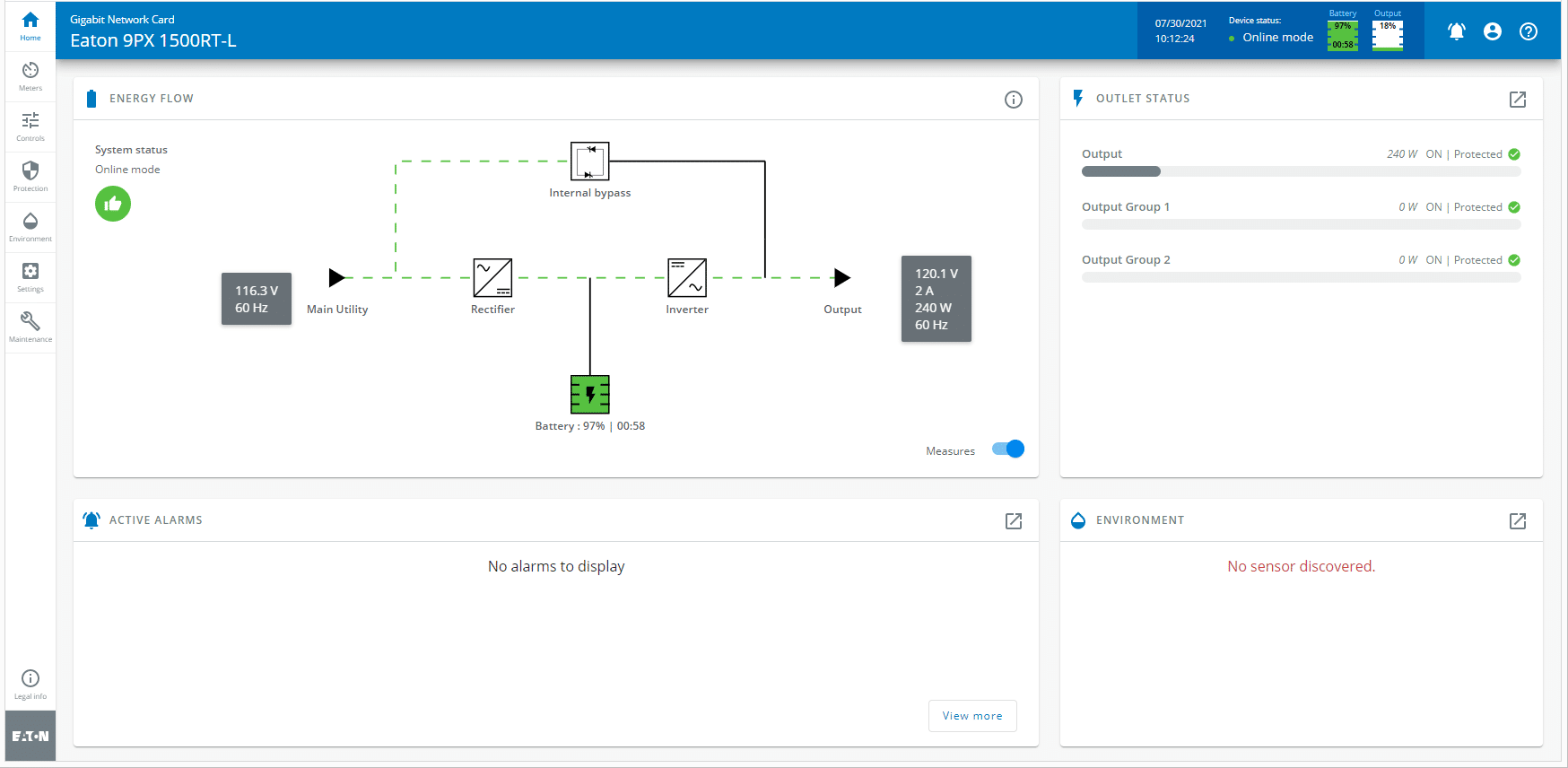
Task: Click the input measures box 116.3 V
Action: pyautogui.click(x=257, y=299)
